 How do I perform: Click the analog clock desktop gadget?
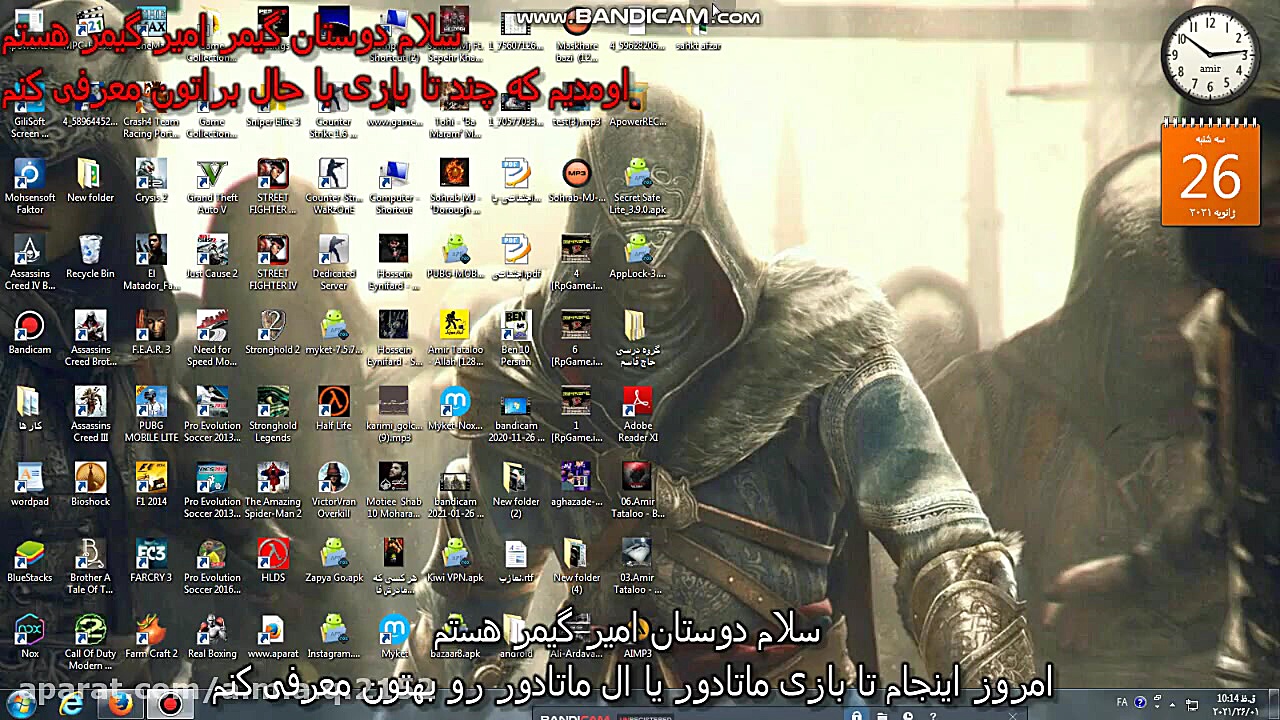tap(1210, 55)
